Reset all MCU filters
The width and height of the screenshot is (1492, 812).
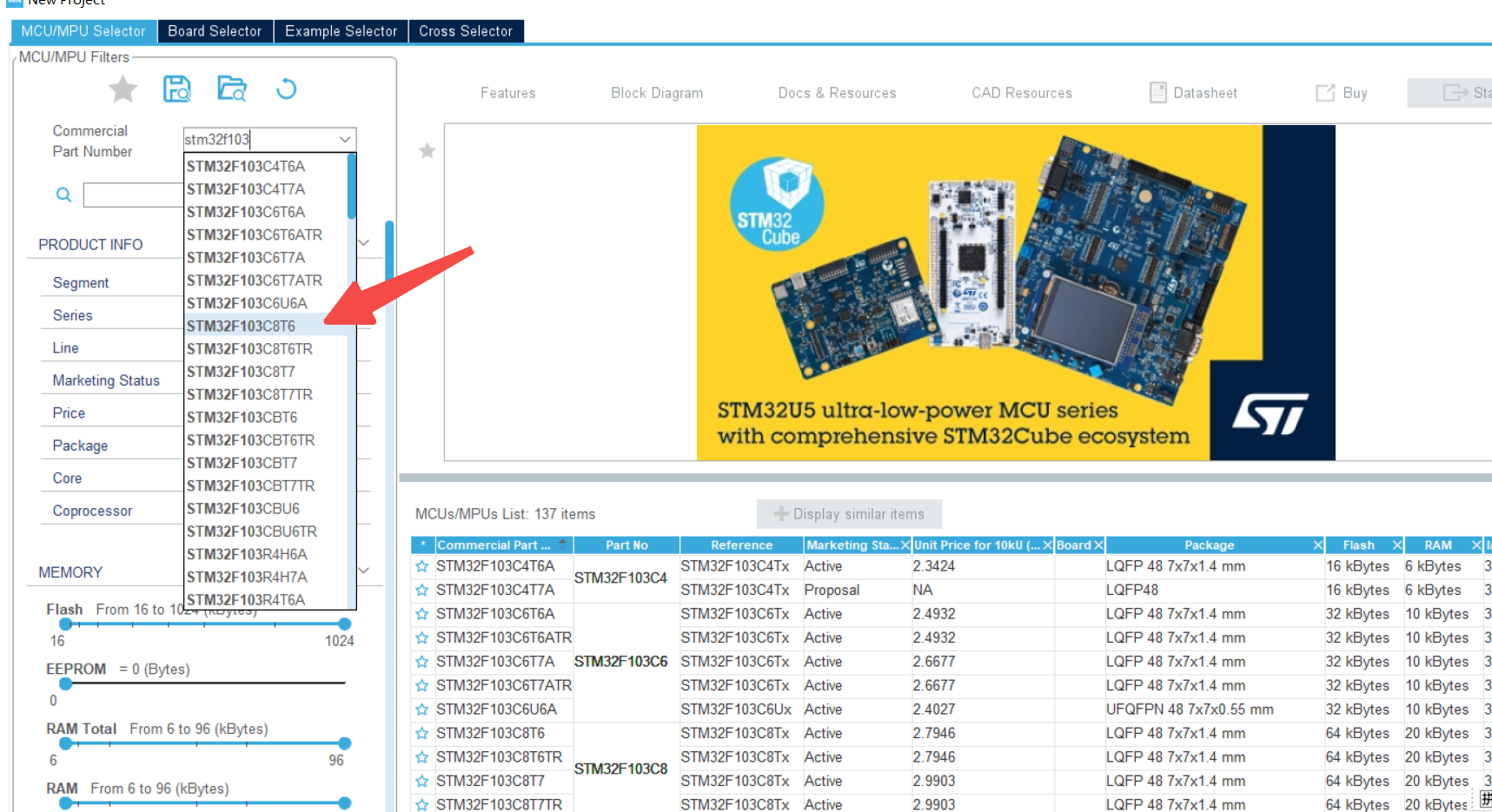(286, 89)
